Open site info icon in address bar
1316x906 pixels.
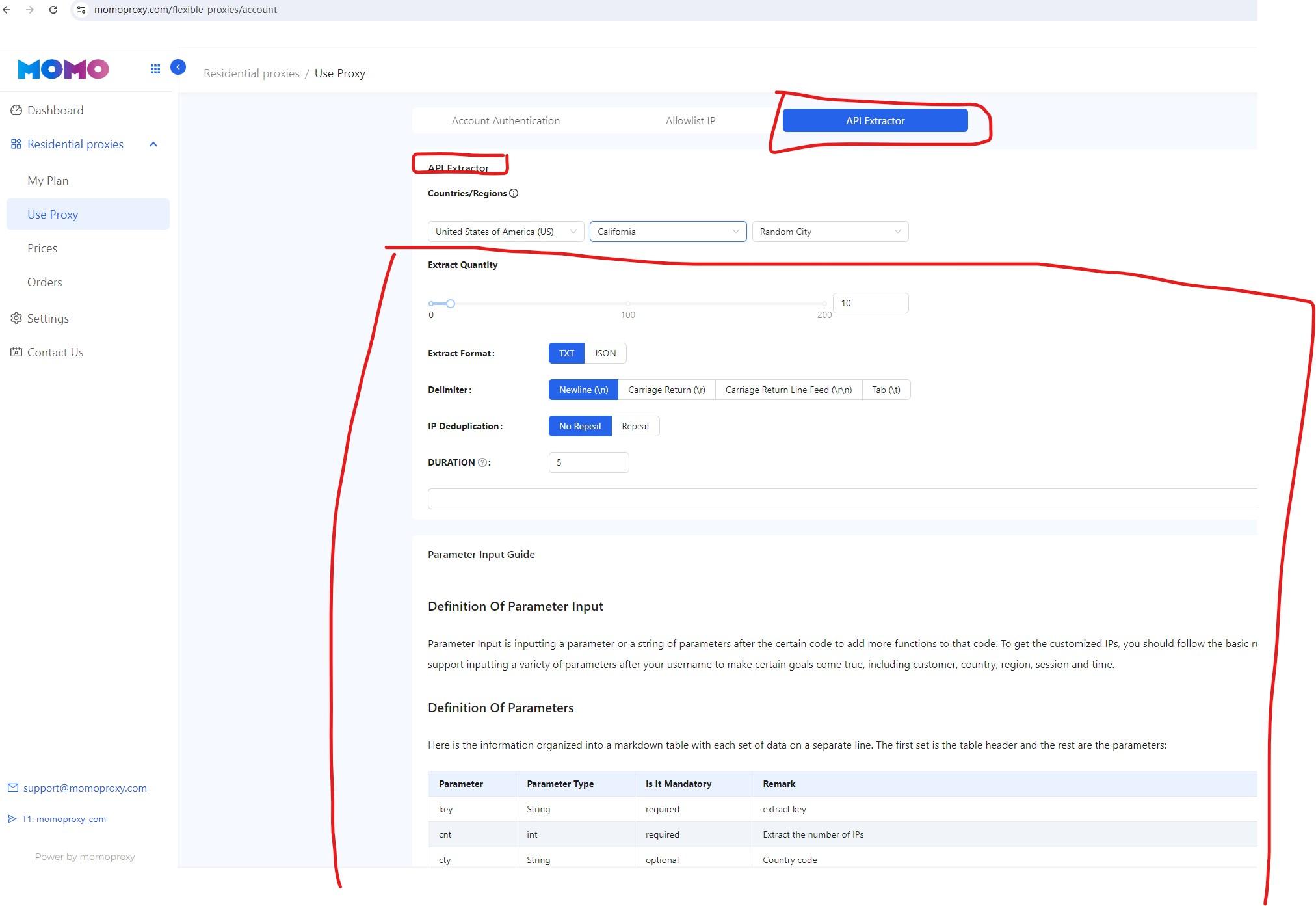(x=81, y=10)
